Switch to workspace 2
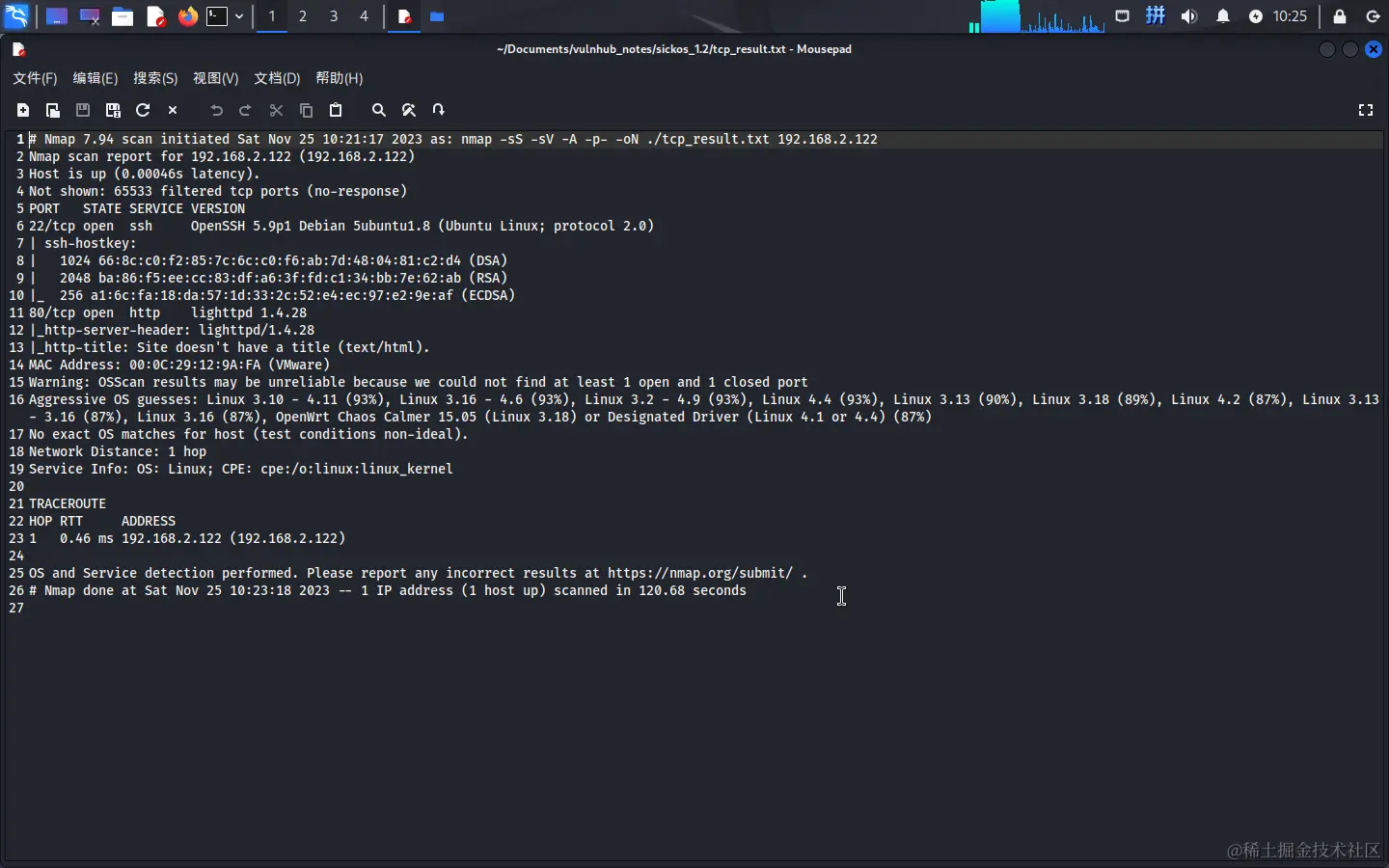1389x868 pixels. click(x=303, y=16)
